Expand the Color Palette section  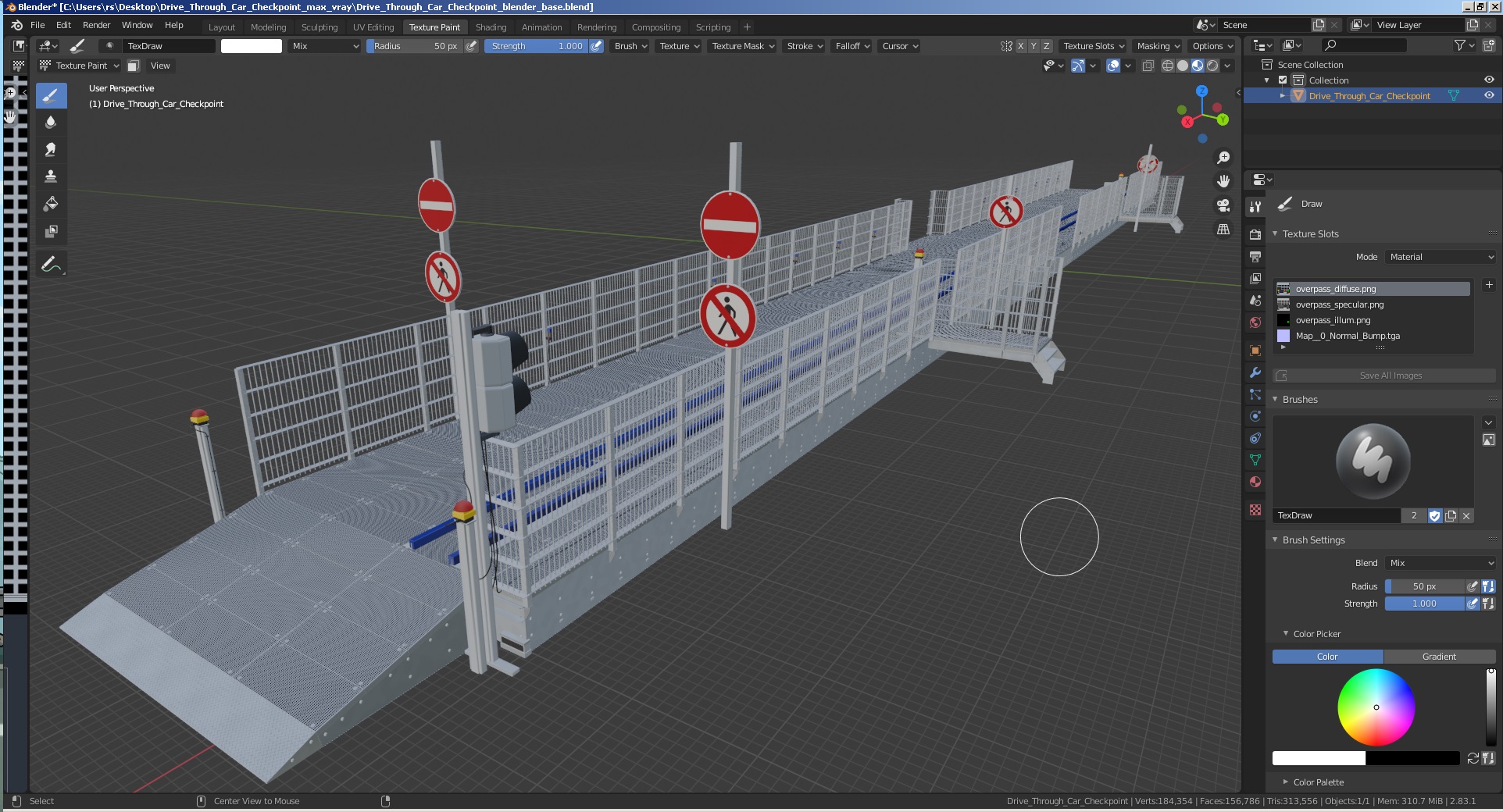pos(1285,782)
